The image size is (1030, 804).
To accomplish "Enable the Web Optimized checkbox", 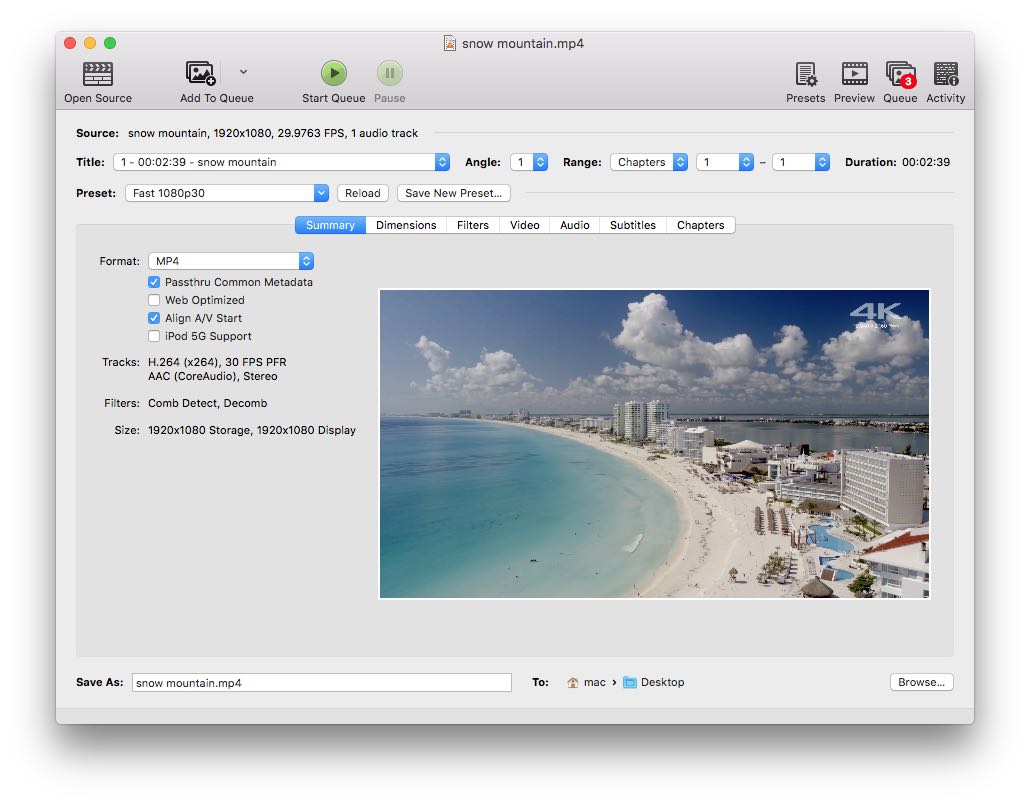I will point(154,300).
